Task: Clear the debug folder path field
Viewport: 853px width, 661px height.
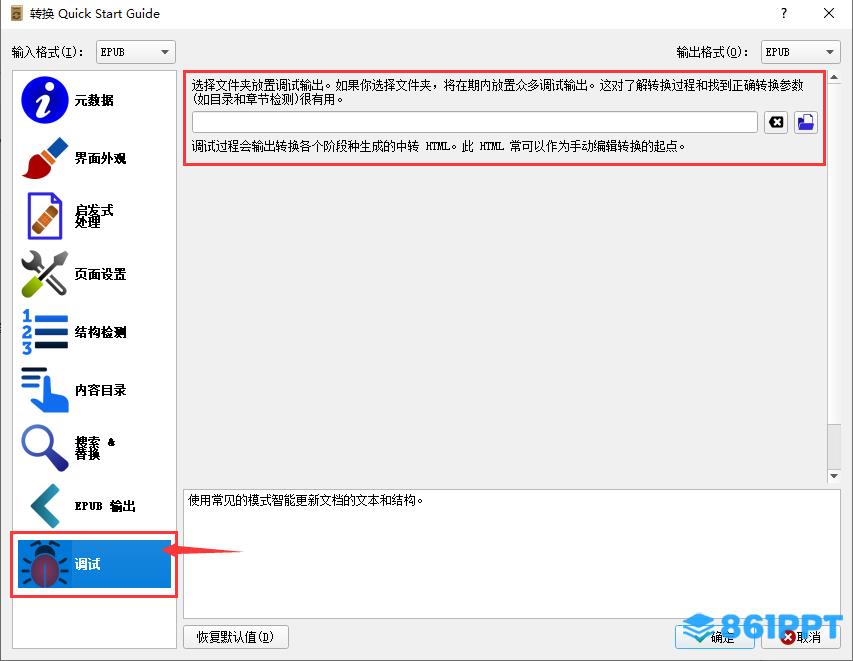Action: pos(776,122)
